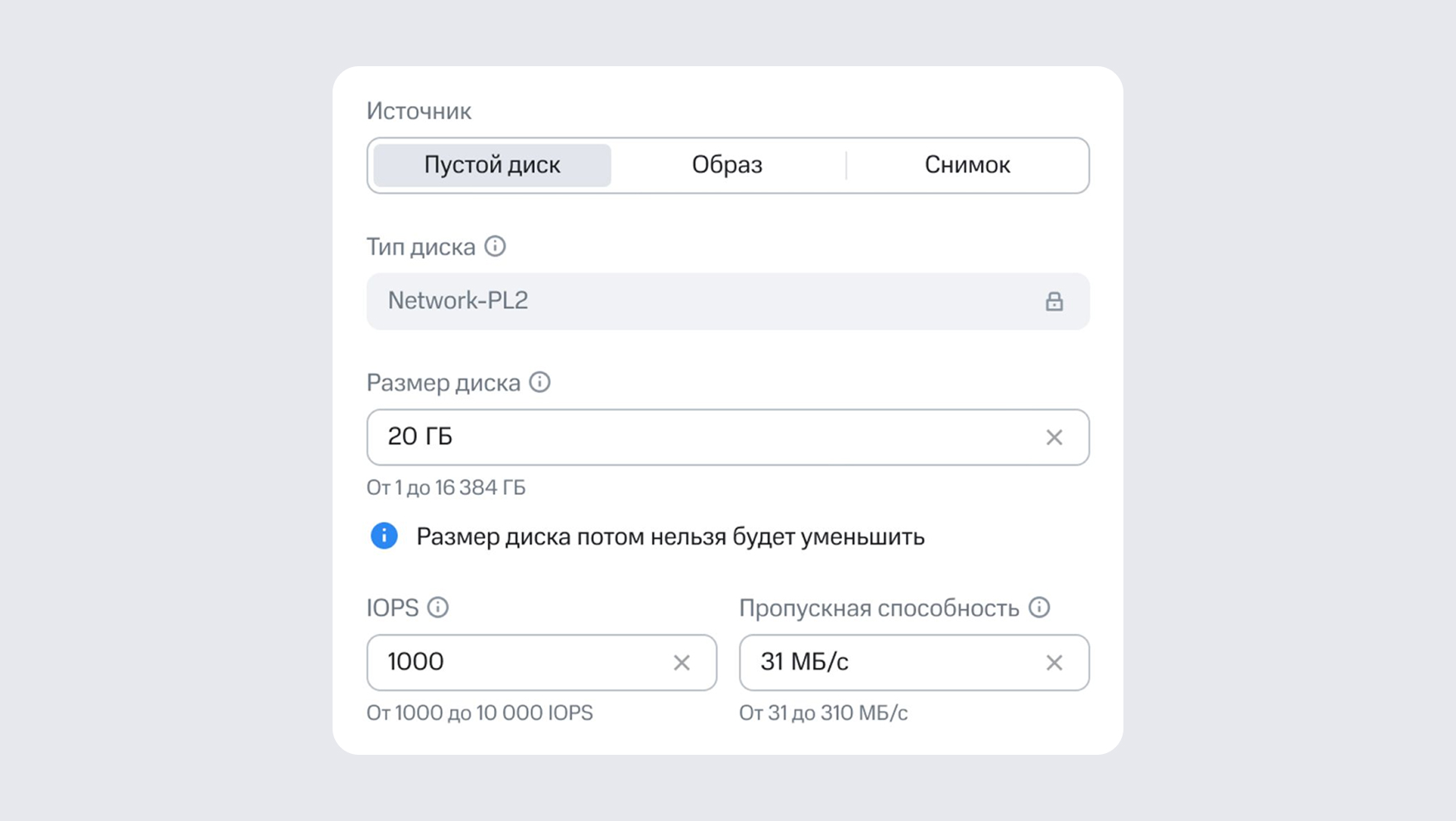Image resolution: width=1456 pixels, height=821 pixels.
Task: Click the blue info icon beside the warning
Action: tap(384, 536)
